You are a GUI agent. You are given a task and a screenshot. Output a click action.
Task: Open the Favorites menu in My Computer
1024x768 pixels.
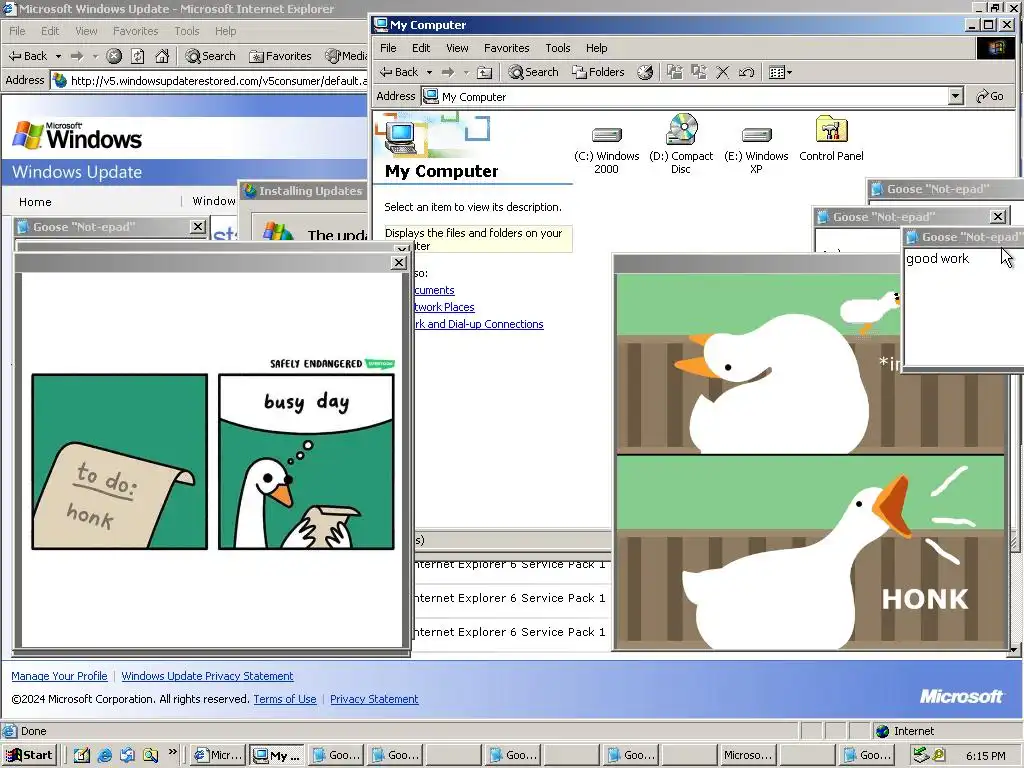[506, 48]
